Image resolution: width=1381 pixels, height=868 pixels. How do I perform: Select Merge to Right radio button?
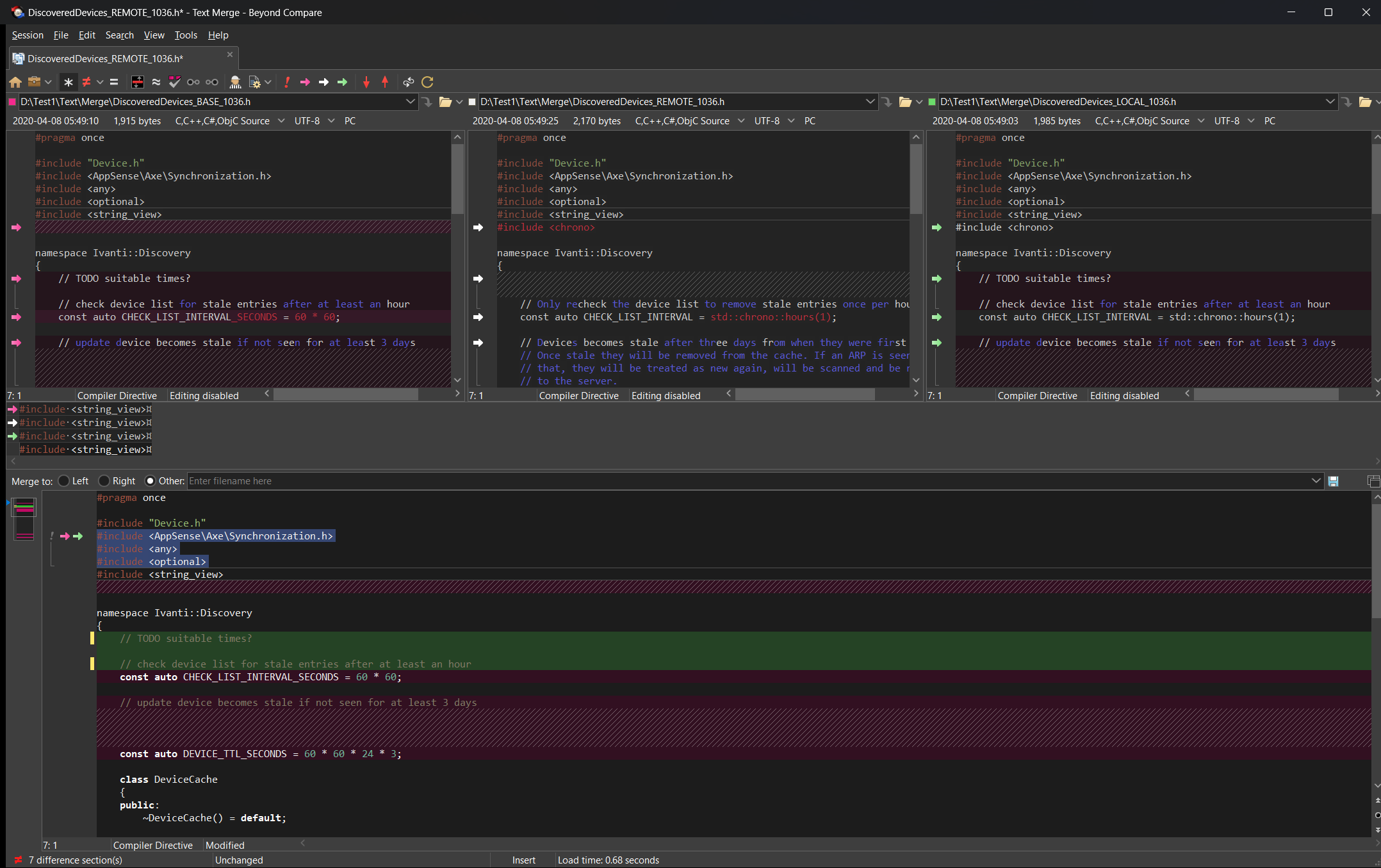(x=104, y=480)
